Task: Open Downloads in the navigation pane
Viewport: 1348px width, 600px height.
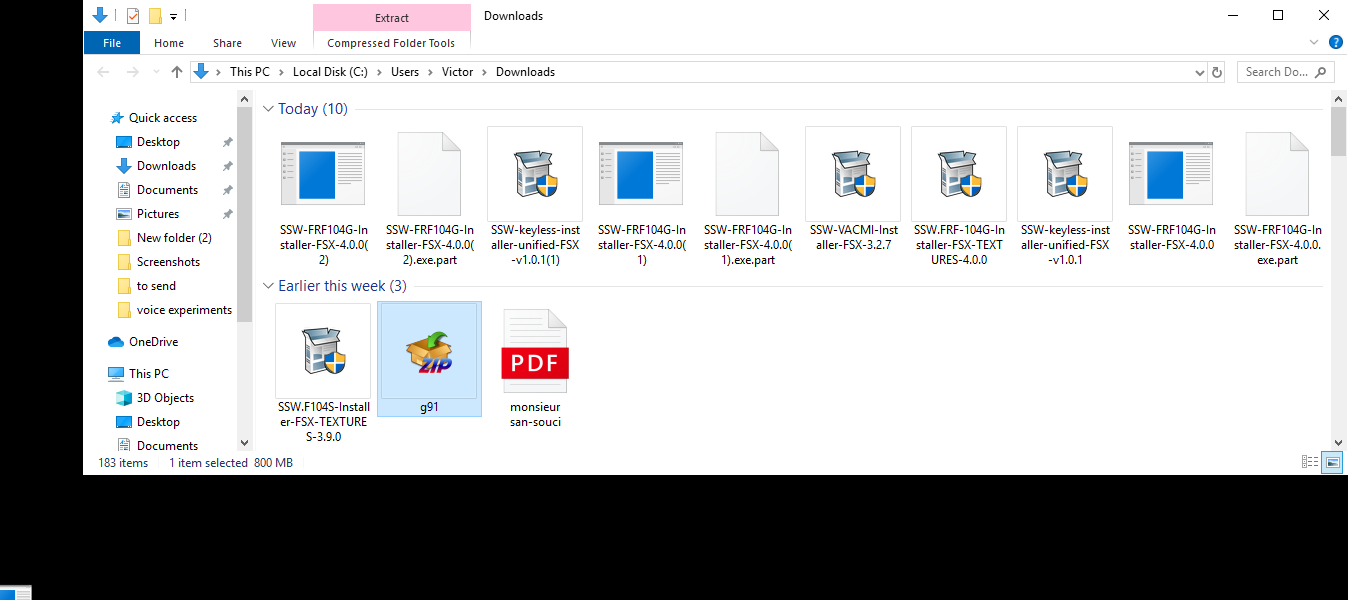Action: [166, 166]
